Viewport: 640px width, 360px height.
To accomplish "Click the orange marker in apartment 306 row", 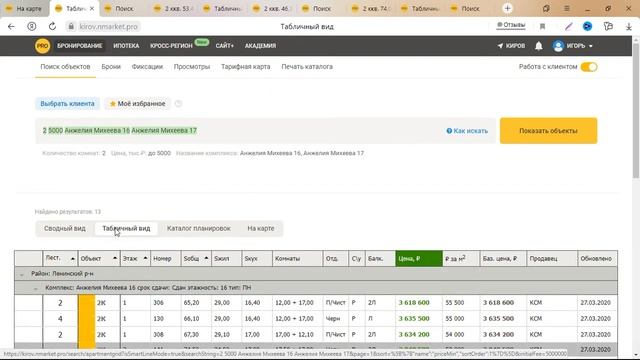I will [x=87, y=303].
